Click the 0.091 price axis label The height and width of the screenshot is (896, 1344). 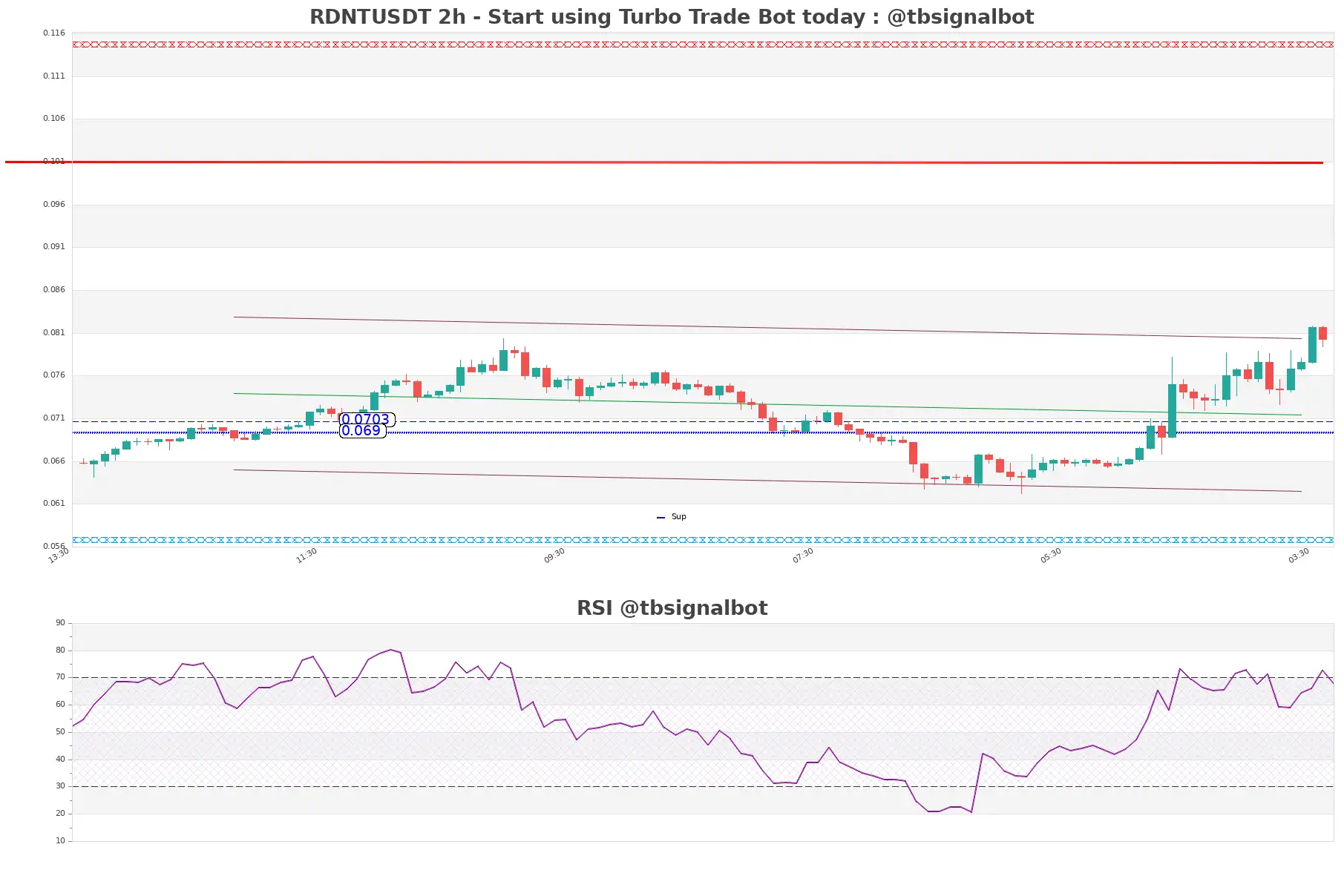click(54, 247)
